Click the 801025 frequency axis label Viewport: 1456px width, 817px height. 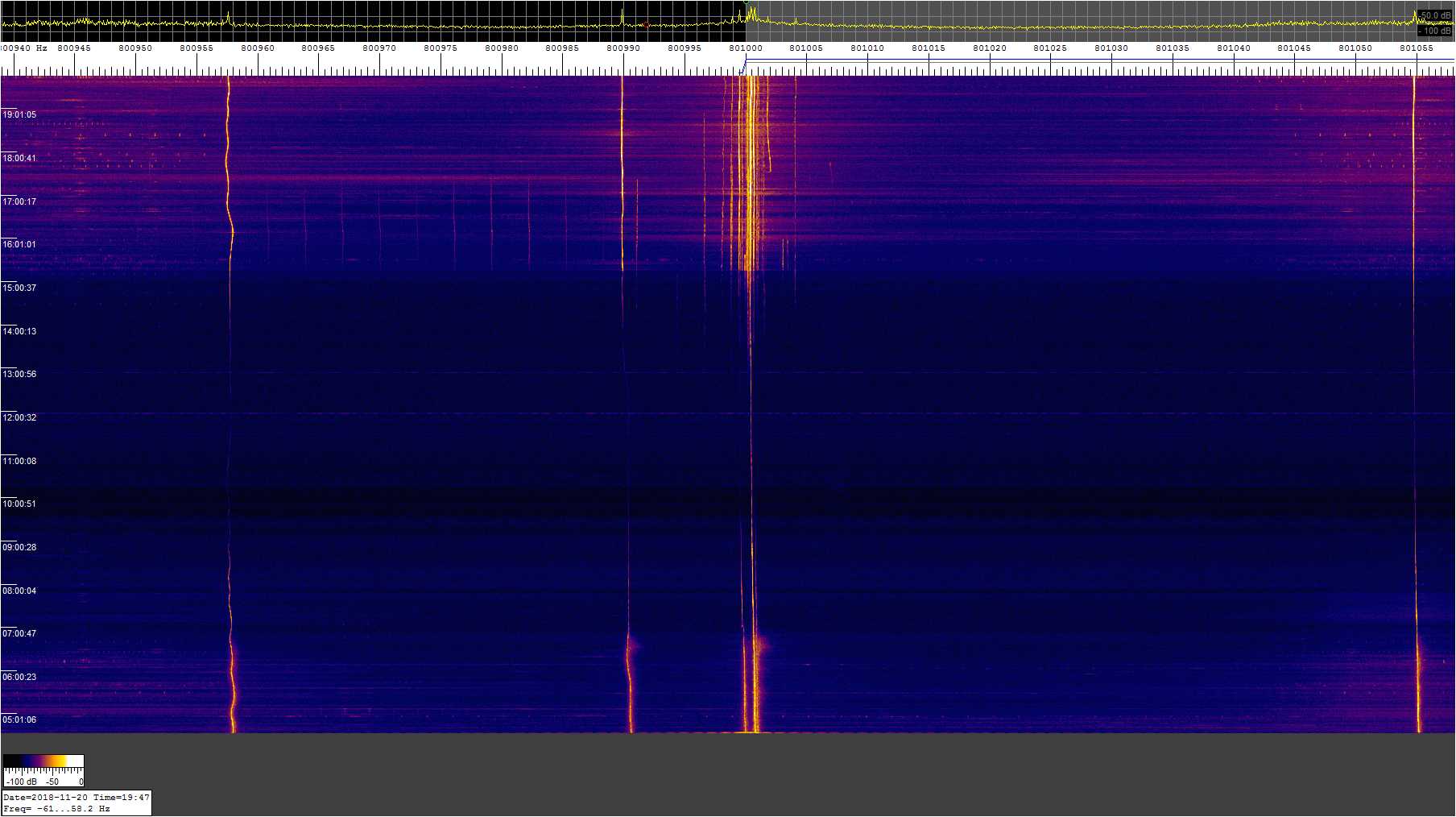1050,48
